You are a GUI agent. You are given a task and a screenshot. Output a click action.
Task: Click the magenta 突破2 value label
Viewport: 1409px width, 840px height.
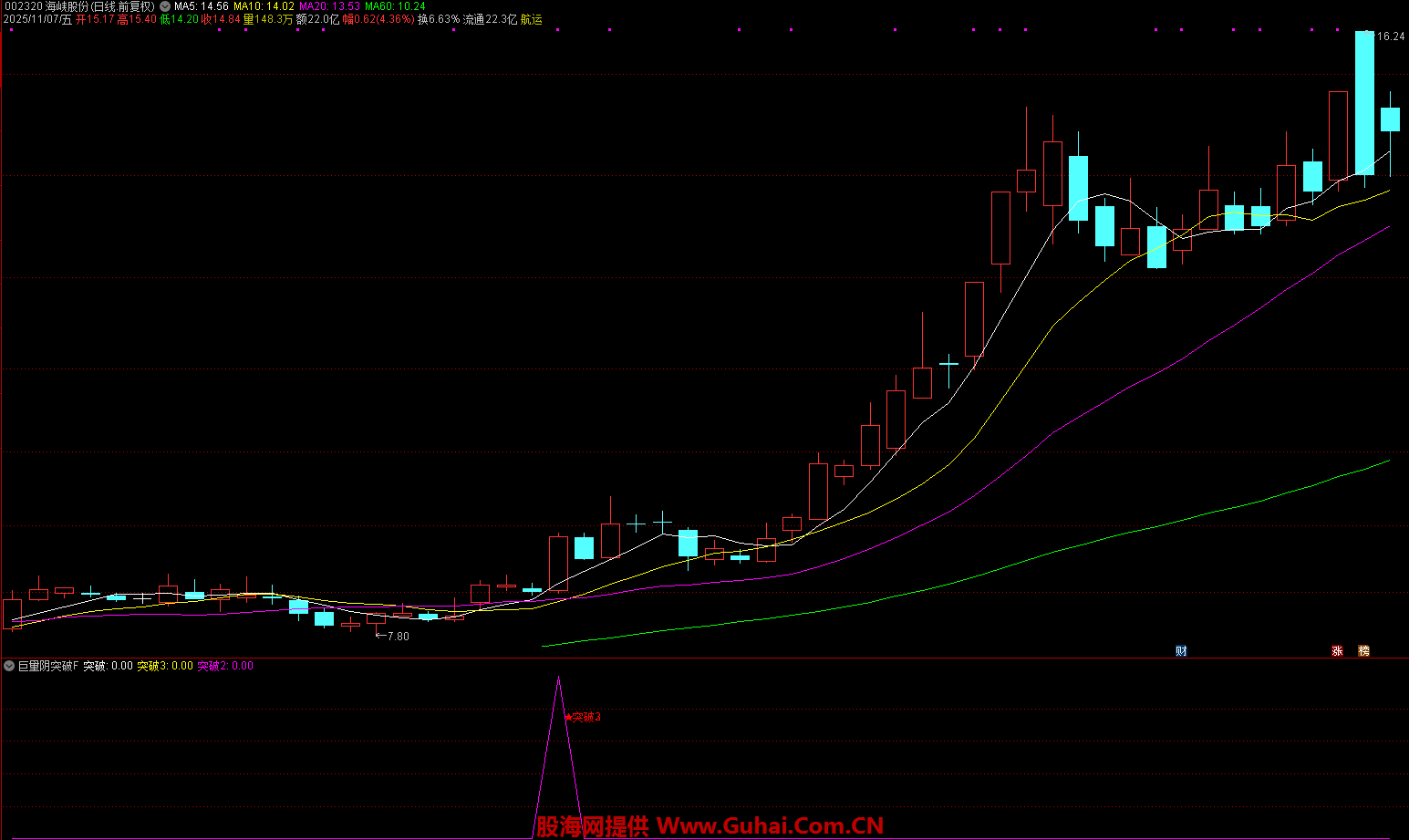(225, 666)
